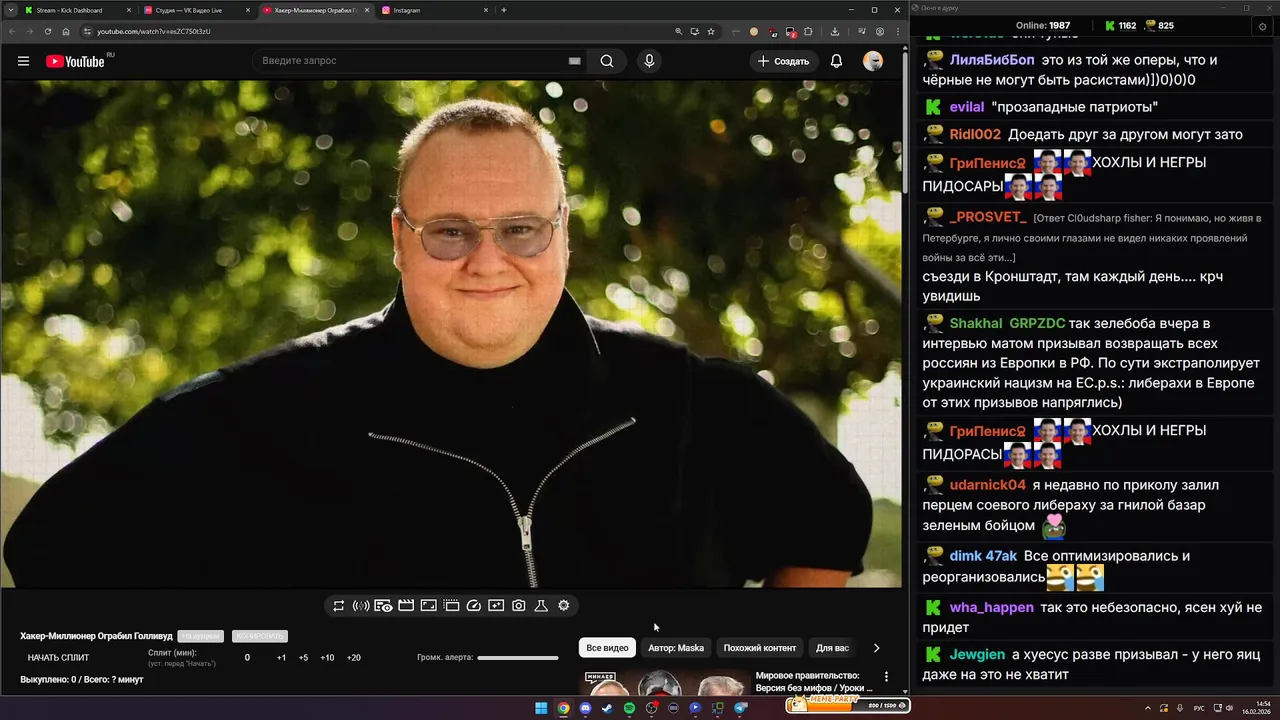Add +10 minutes to split
The image size is (1280, 720).
coord(327,658)
